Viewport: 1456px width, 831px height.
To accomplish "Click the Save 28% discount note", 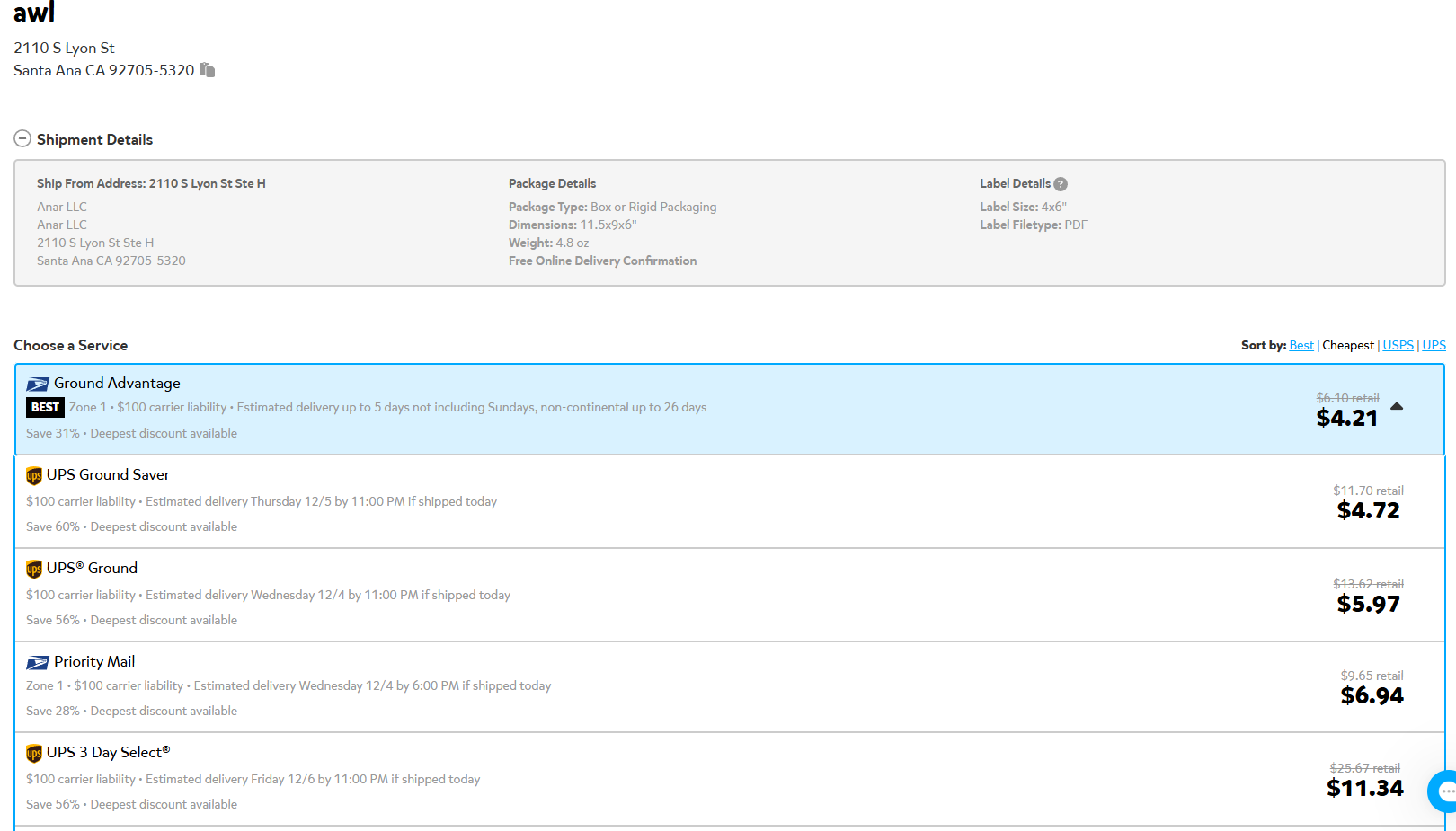I will tap(131, 711).
